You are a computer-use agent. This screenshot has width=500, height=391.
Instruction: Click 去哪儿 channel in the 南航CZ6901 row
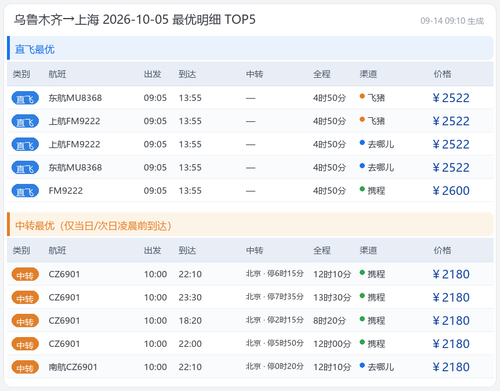[x=377, y=367]
